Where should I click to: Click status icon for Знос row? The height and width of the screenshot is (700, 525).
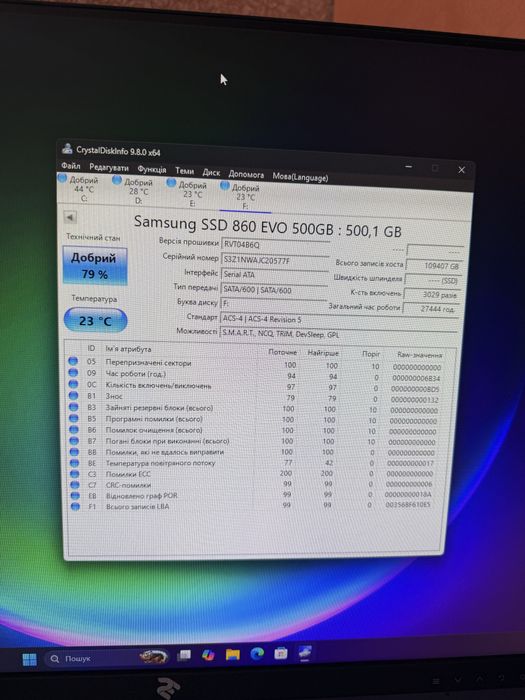74,396
